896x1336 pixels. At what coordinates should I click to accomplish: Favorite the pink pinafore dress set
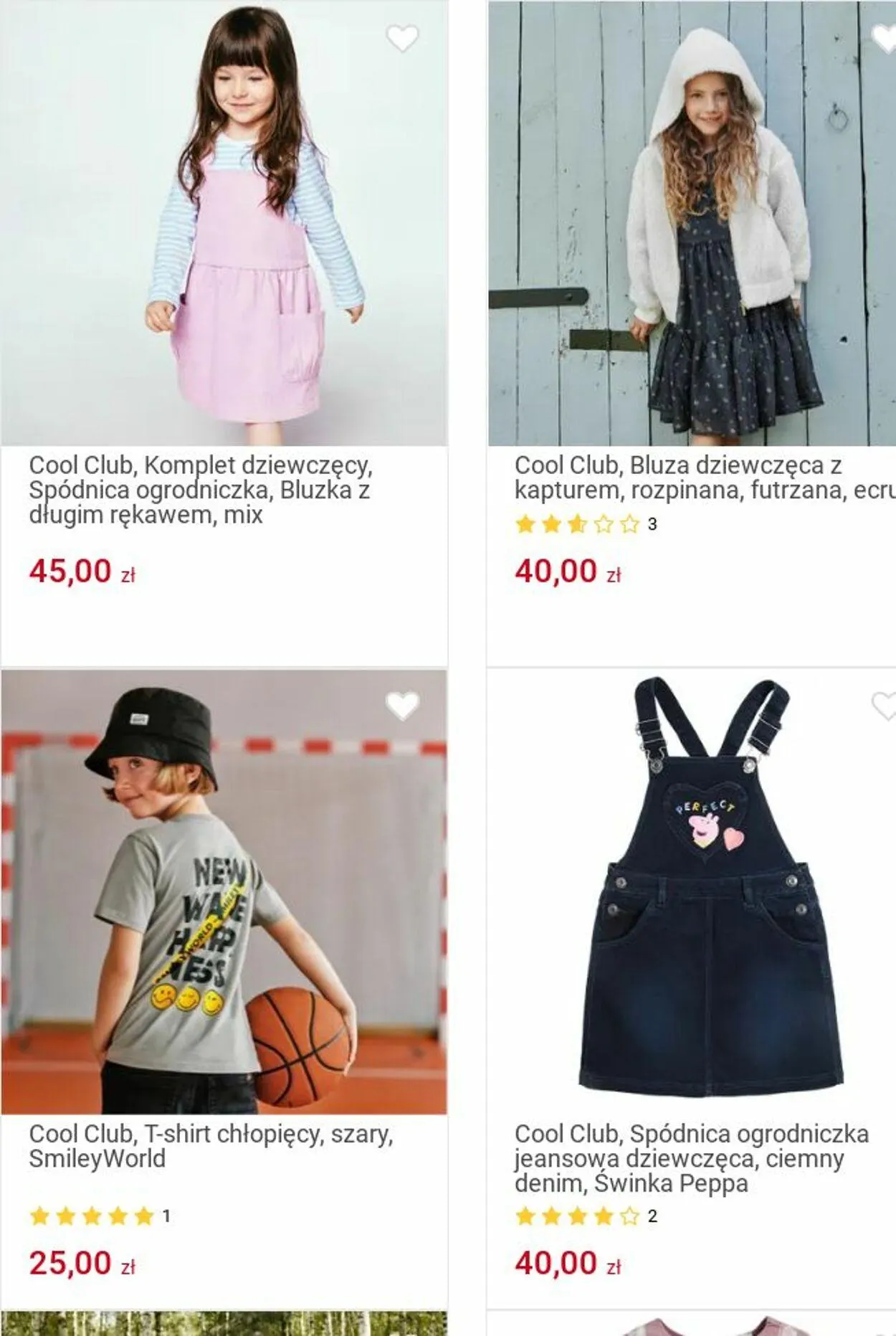402,39
